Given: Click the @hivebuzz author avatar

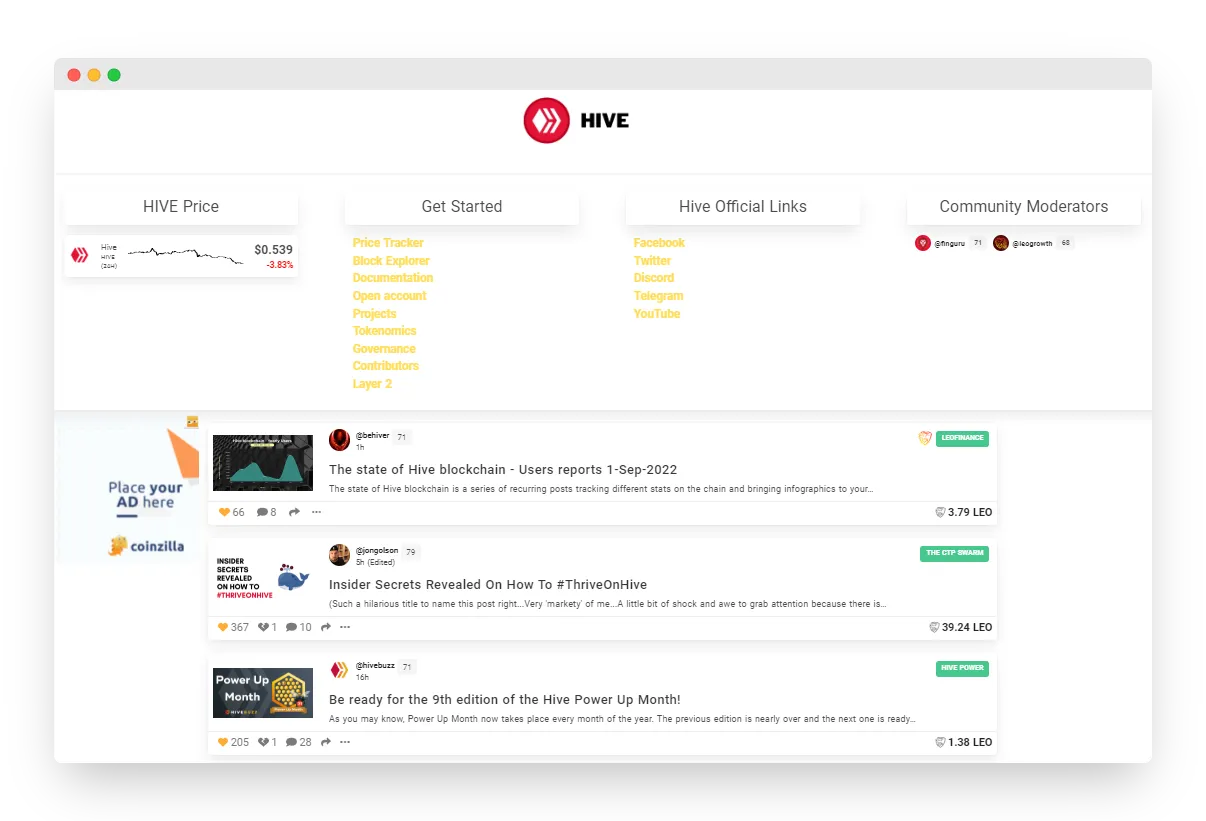Looking at the screenshot, I should coord(339,670).
